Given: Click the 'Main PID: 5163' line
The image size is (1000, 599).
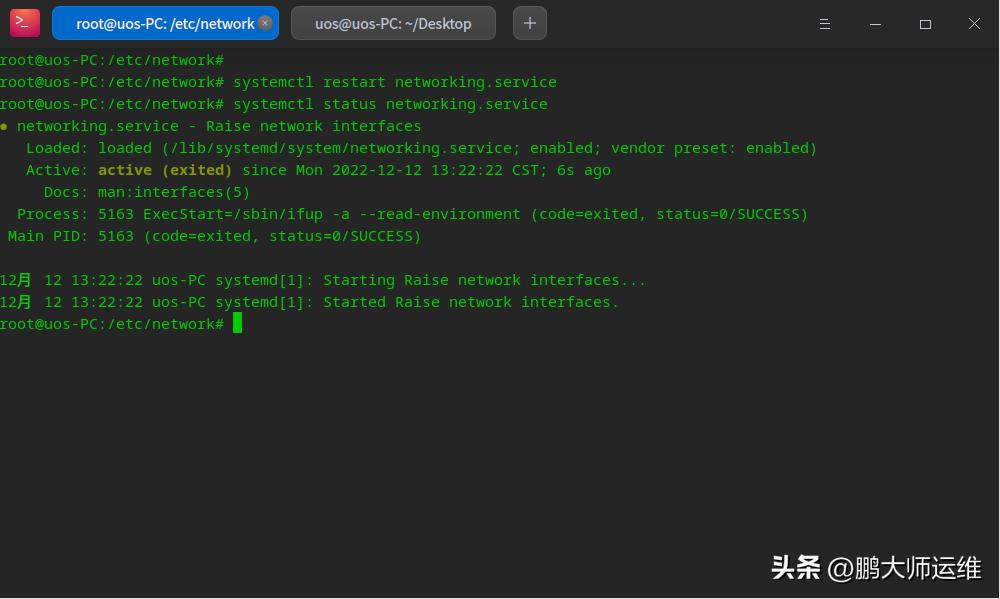Looking at the screenshot, I should pos(214,236).
